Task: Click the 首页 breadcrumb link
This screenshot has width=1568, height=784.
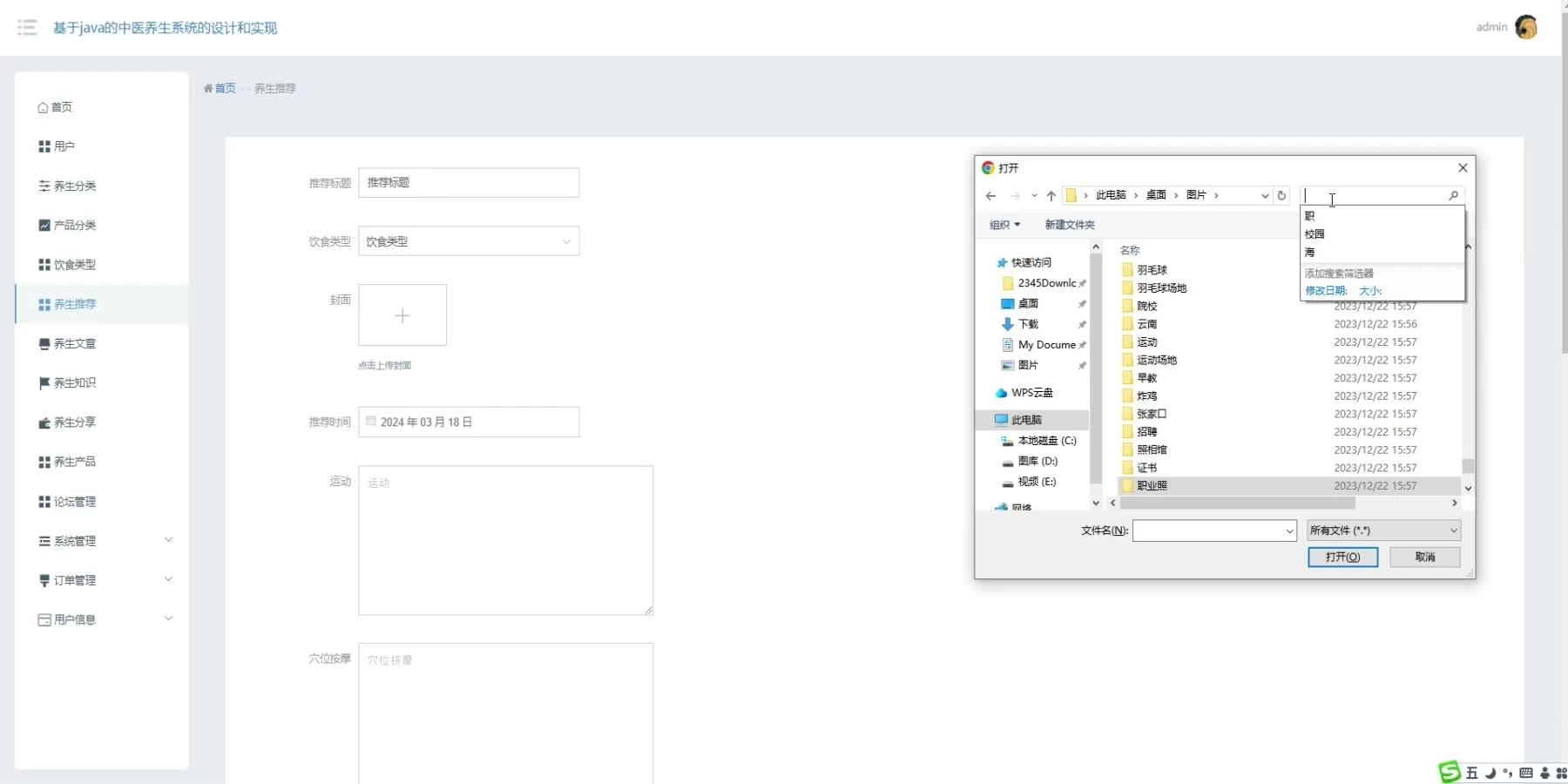Action: tap(225, 88)
